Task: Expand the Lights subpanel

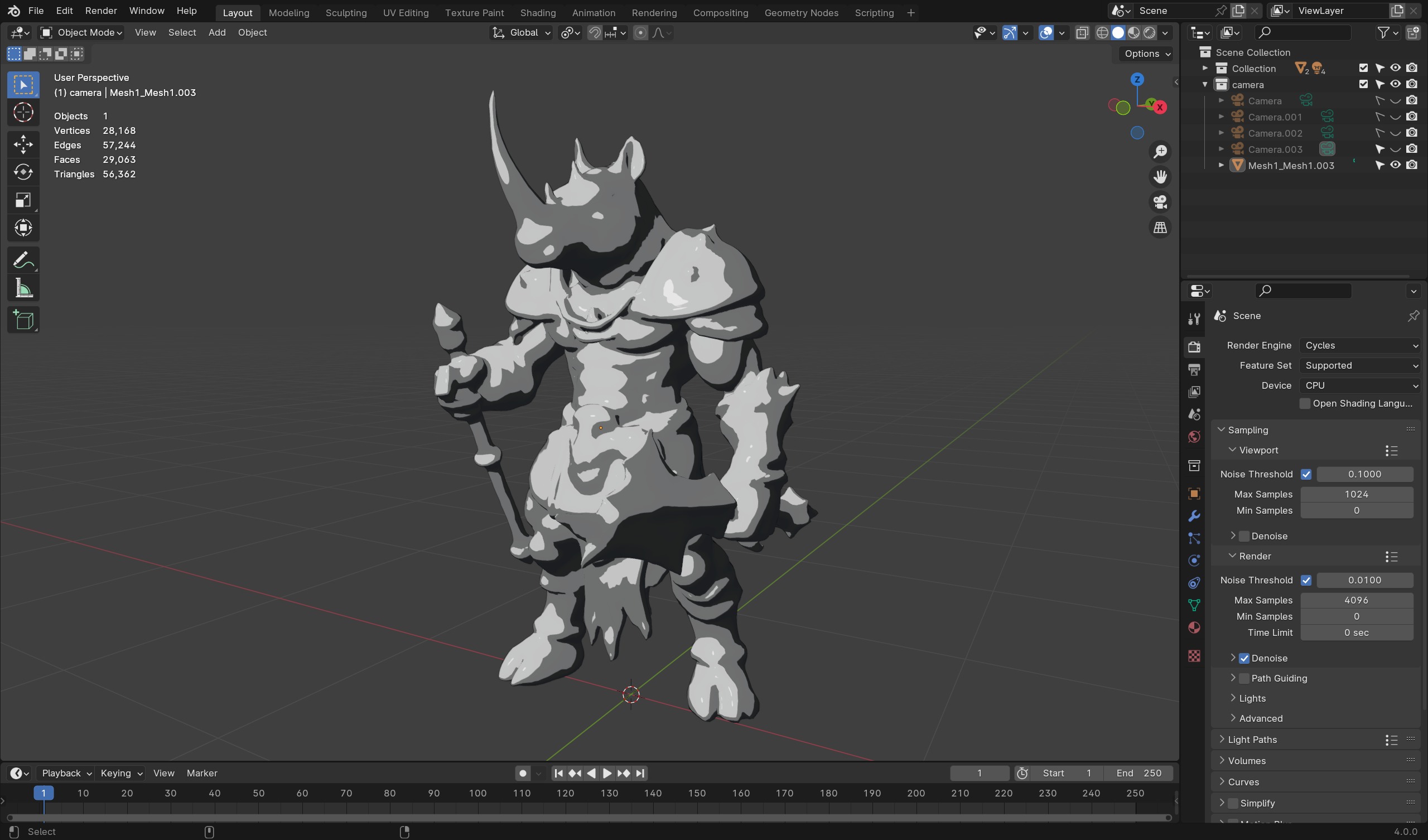Action: pyautogui.click(x=1252, y=698)
